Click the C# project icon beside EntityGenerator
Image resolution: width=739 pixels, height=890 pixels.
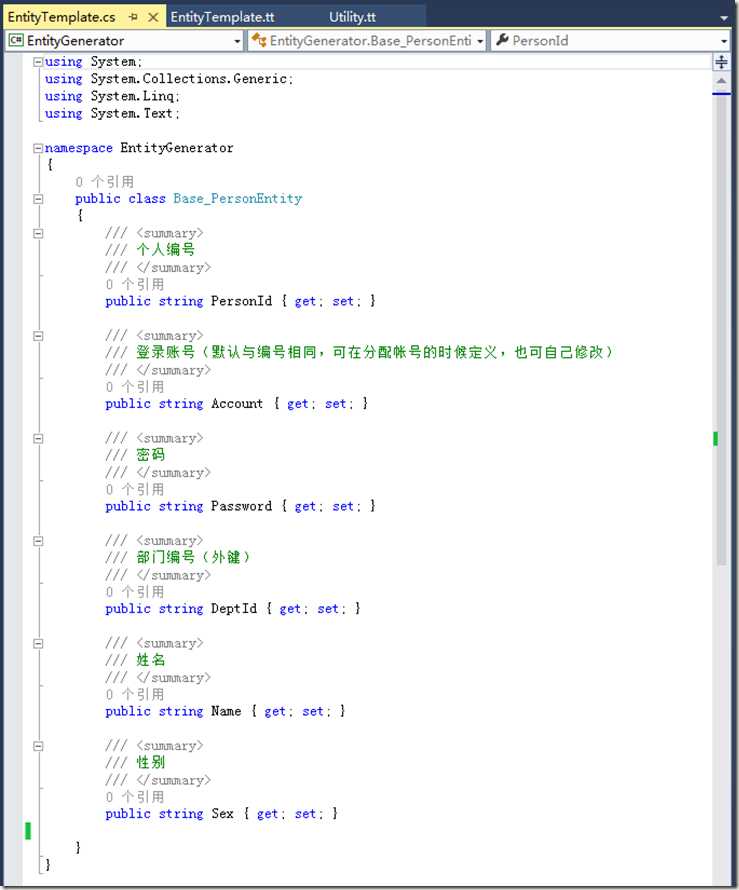point(16,40)
